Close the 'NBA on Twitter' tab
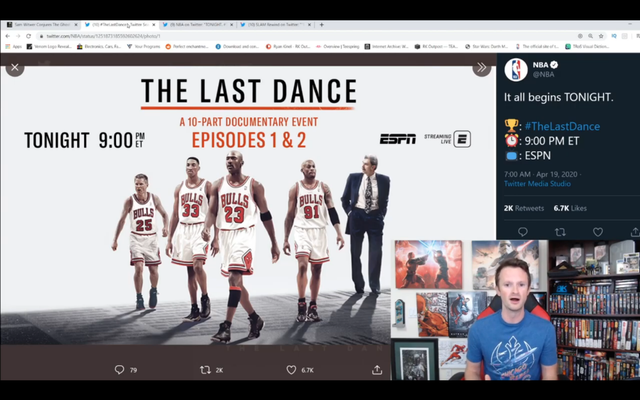 click(x=231, y=25)
